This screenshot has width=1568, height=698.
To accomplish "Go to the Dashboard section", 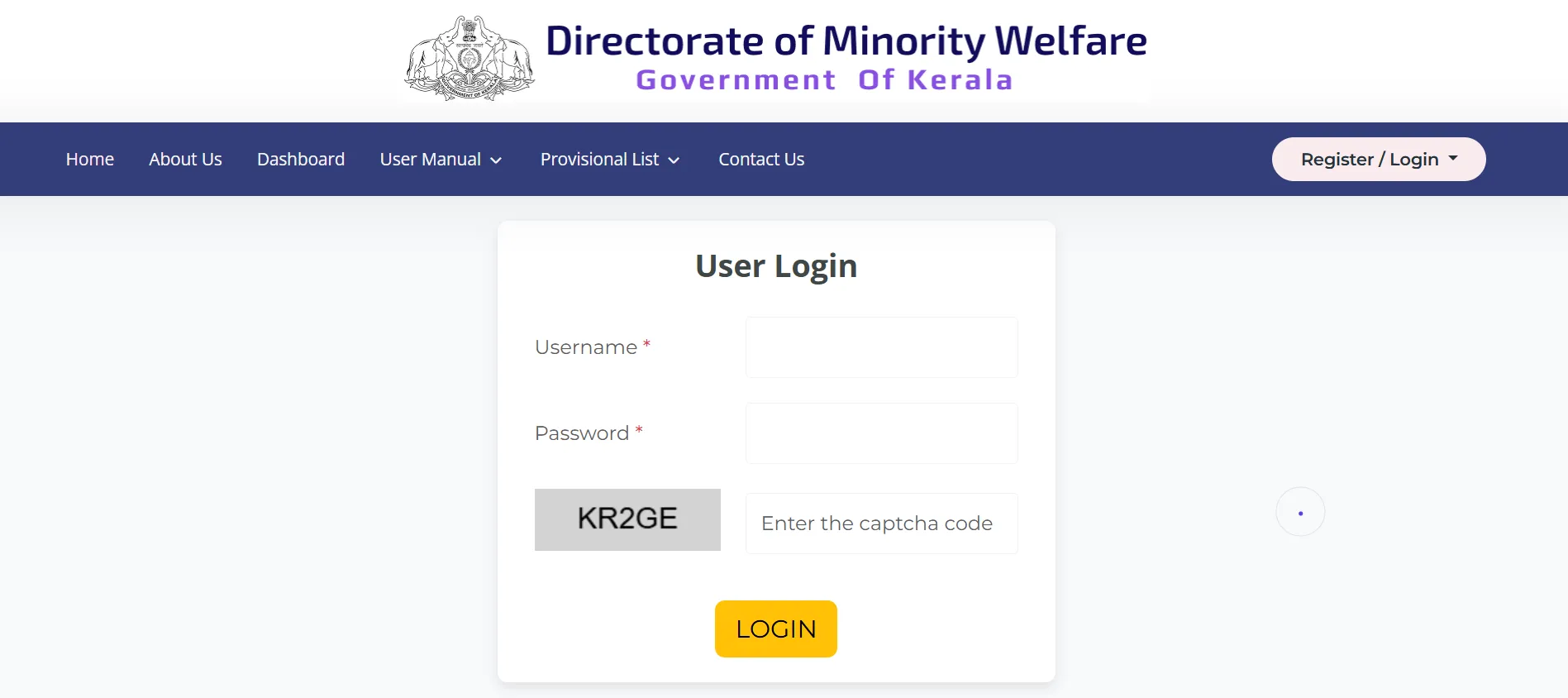I will (x=301, y=159).
